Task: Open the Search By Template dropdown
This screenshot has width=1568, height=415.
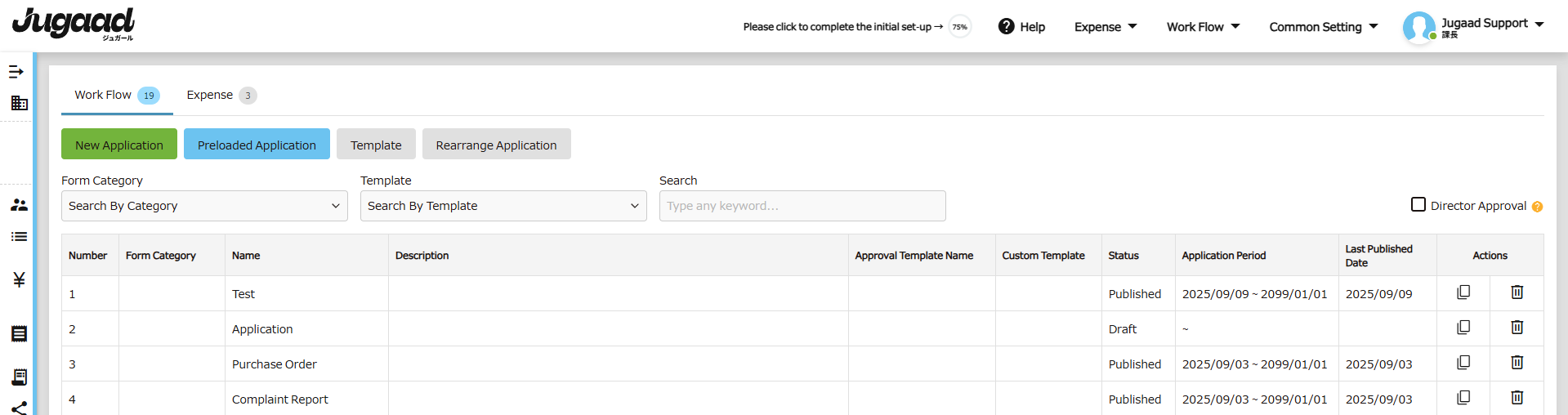Action: pos(503,206)
